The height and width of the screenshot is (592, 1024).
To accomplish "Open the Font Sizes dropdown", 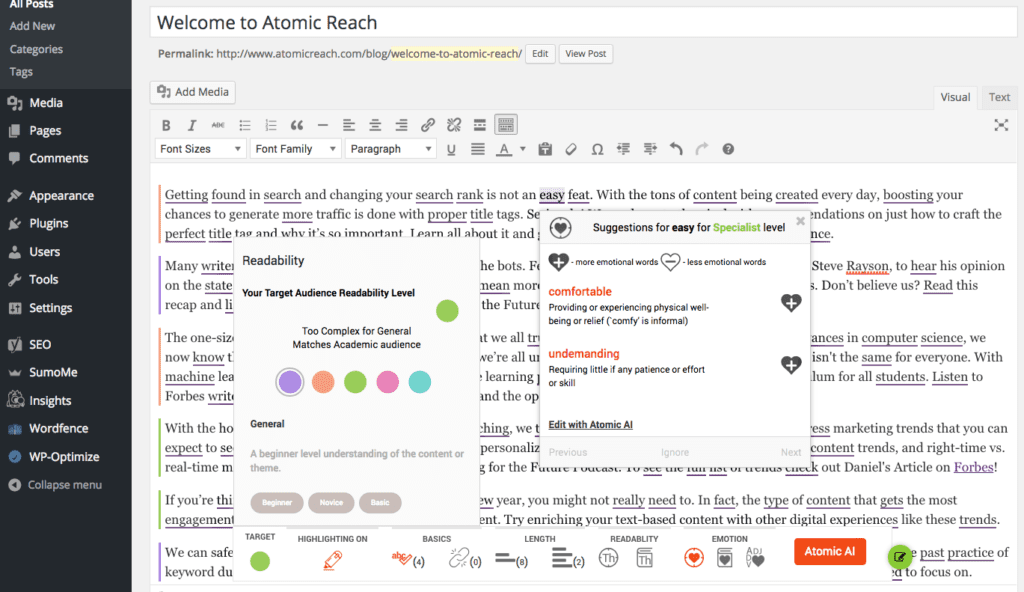I will [201, 149].
